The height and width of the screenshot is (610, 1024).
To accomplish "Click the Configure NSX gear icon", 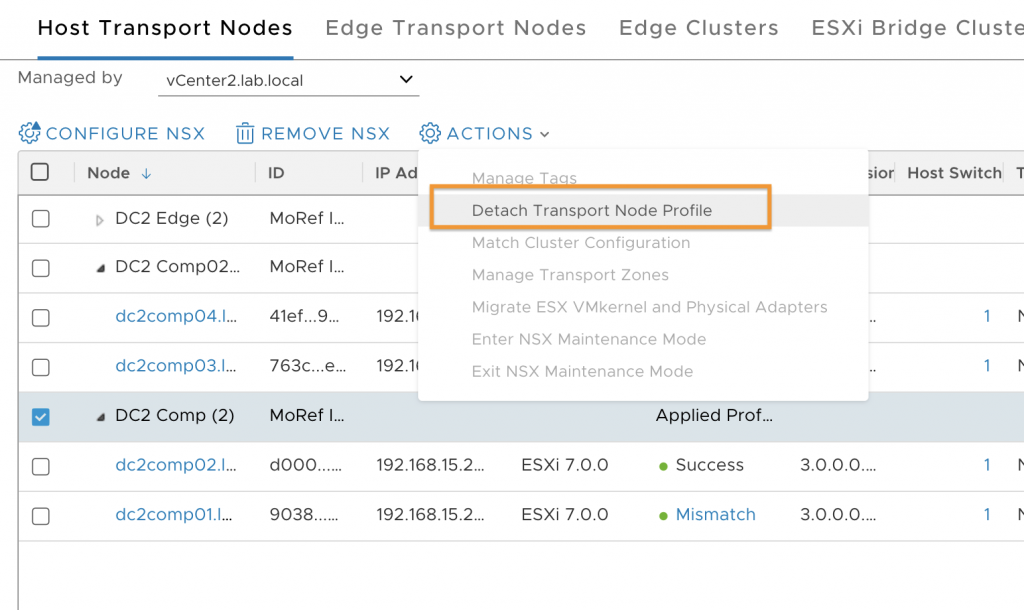I will [29, 133].
